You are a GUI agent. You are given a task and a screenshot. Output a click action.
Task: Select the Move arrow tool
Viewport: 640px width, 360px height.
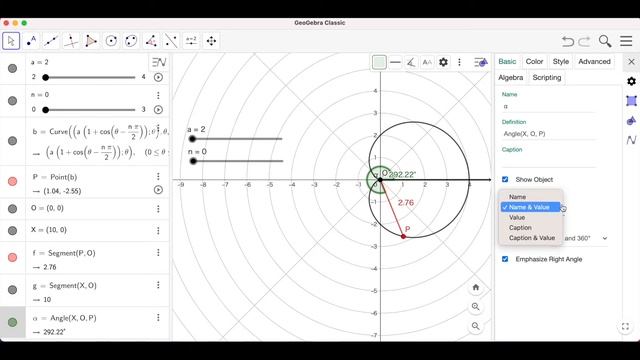click(11, 41)
